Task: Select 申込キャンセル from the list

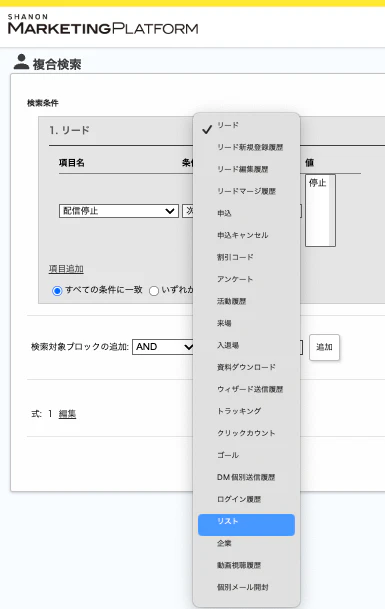Action: [x=246, y=235]
